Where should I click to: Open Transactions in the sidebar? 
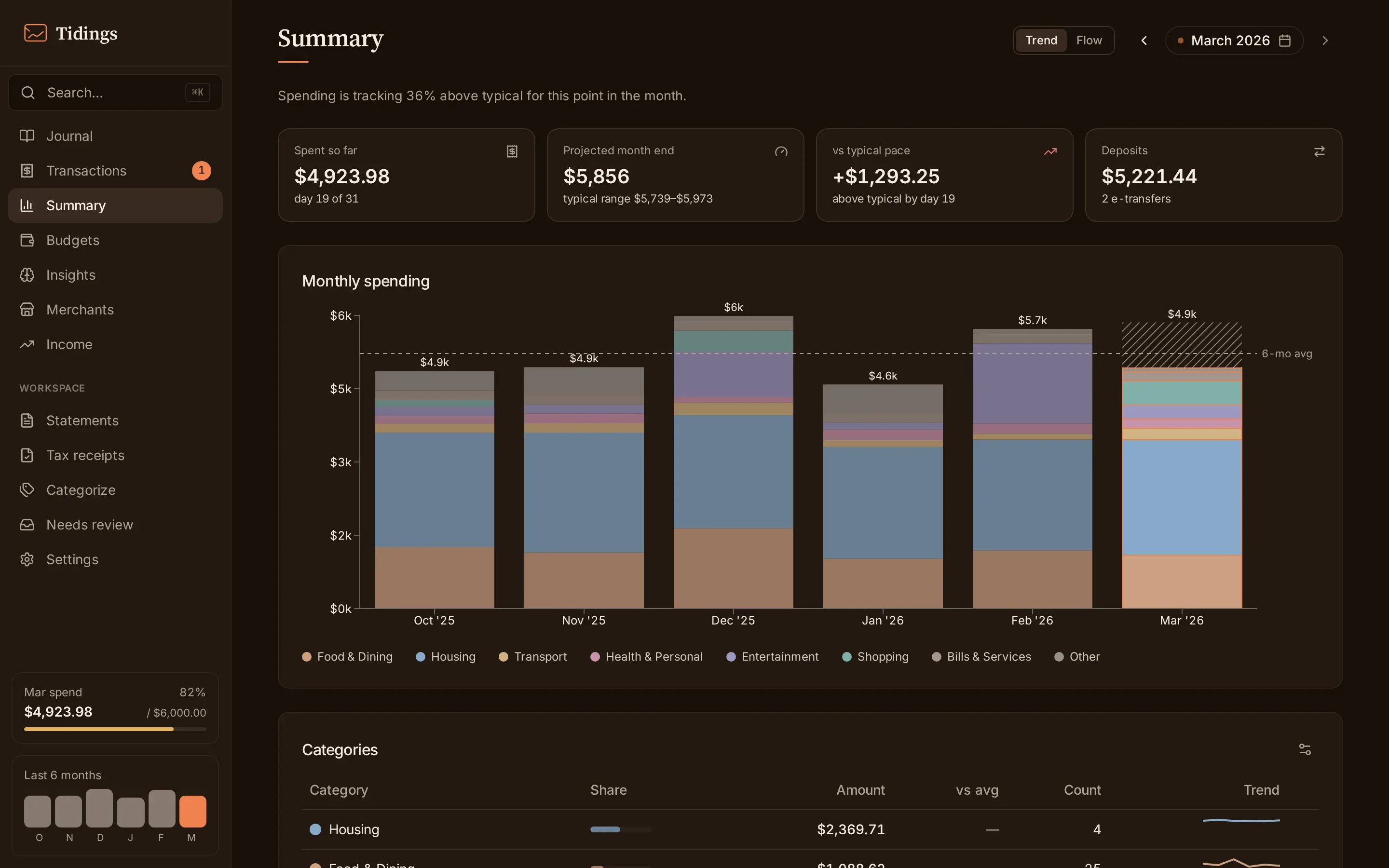115,171
